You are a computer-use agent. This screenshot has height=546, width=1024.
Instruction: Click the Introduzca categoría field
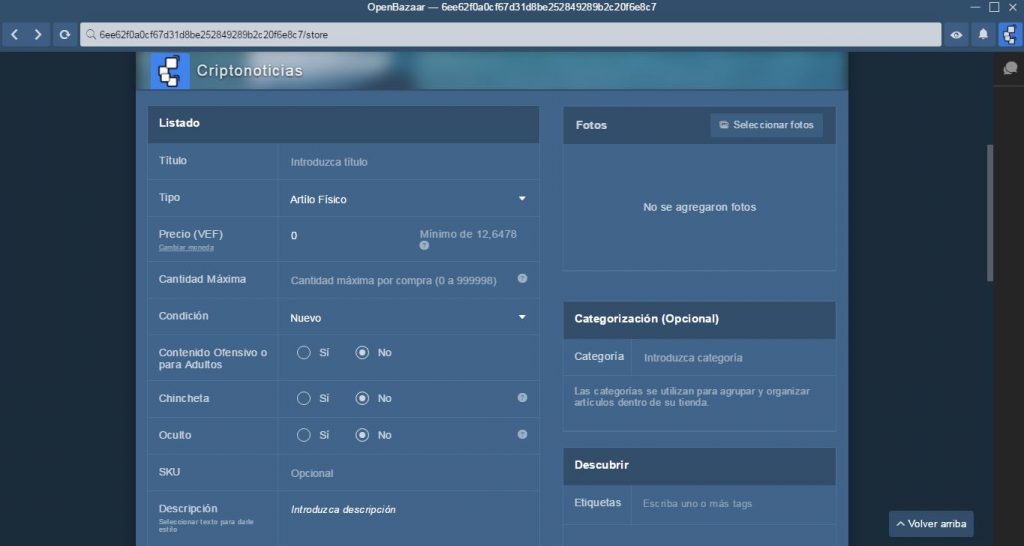(x=733, y=358)
